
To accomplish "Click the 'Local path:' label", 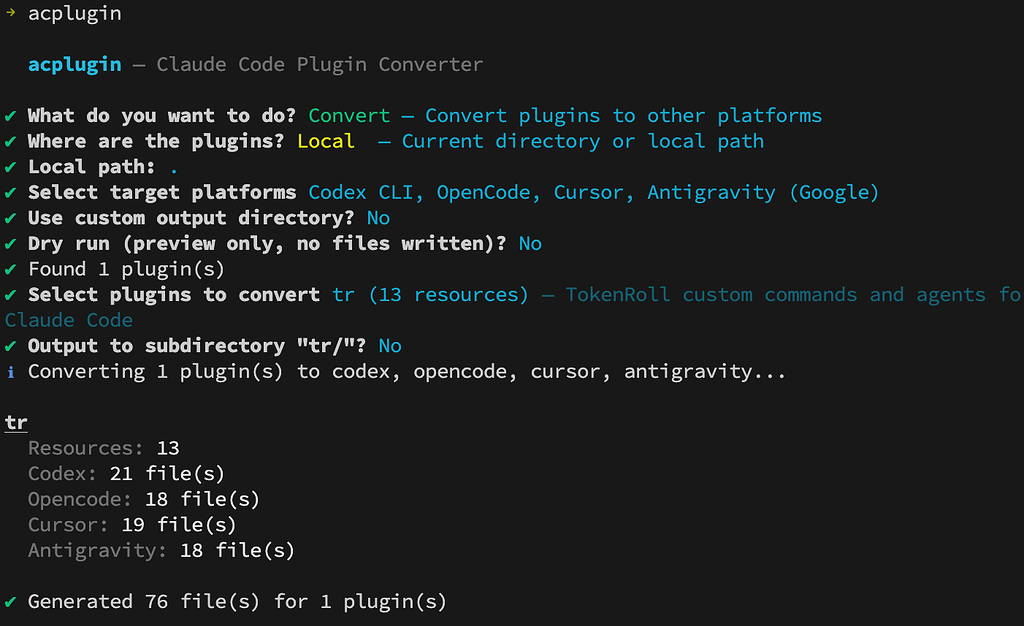I will pos(91,166).
